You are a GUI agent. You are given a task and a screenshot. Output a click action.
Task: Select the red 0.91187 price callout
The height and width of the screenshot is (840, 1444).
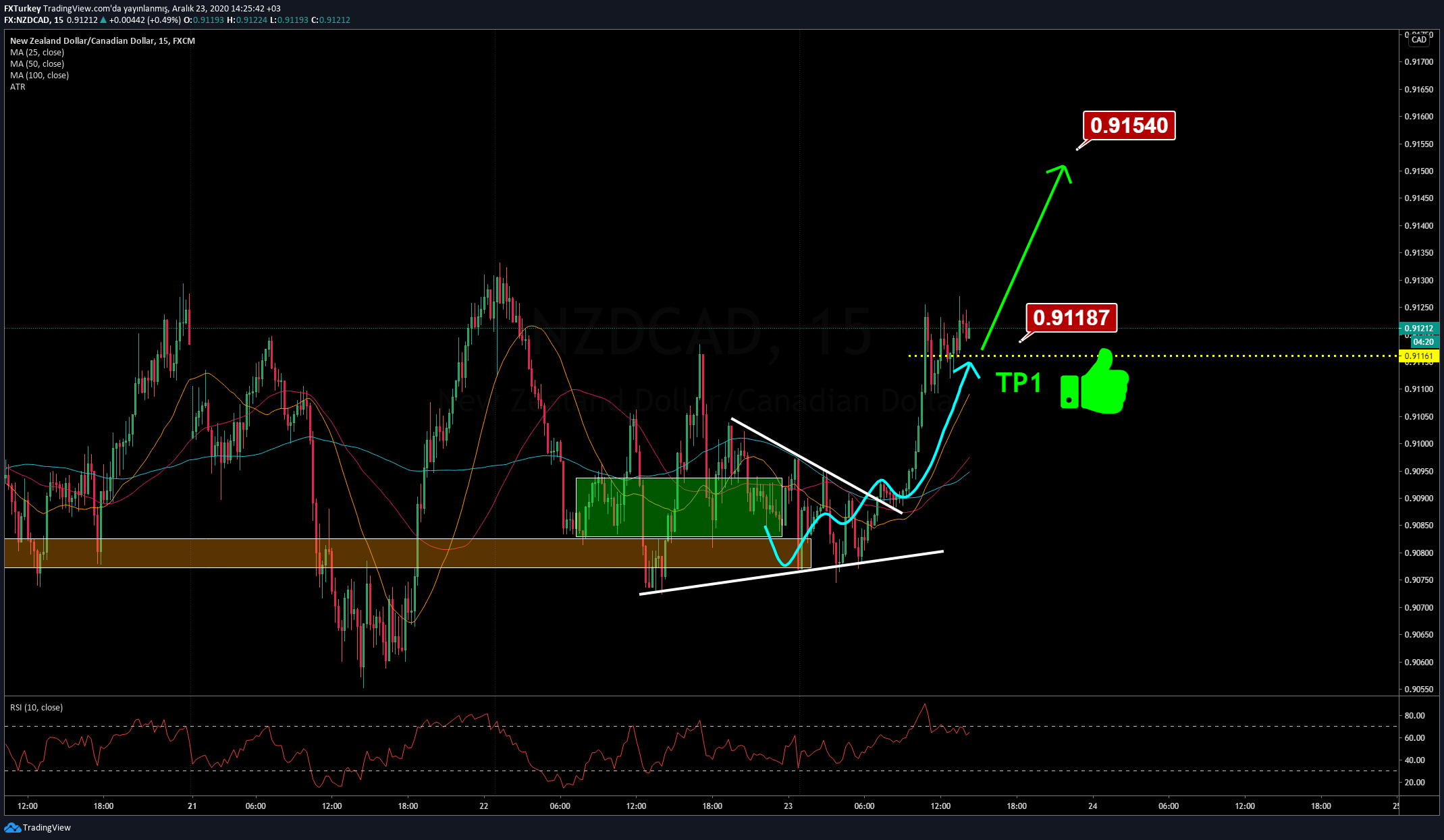coord(1071,318)
